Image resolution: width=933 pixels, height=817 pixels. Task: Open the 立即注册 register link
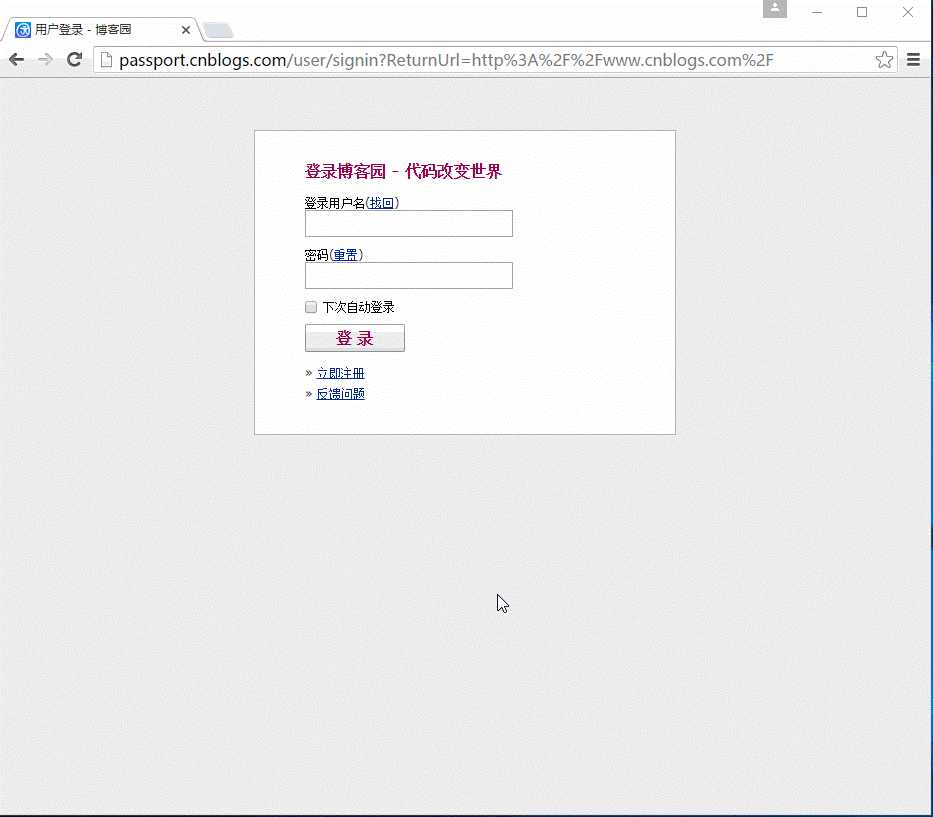point(340,373)
